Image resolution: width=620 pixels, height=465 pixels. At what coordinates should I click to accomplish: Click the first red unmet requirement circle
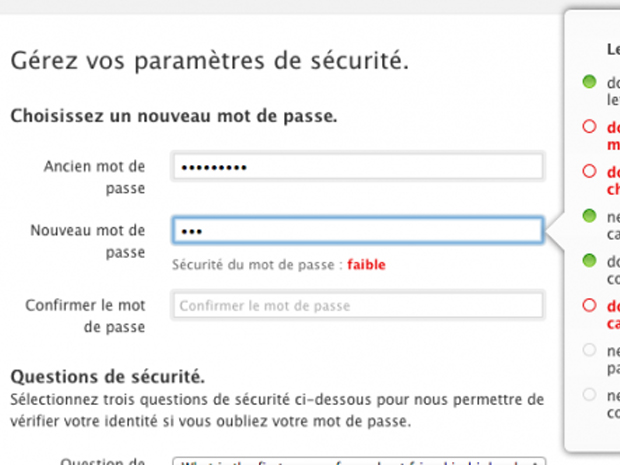point(589,126)
